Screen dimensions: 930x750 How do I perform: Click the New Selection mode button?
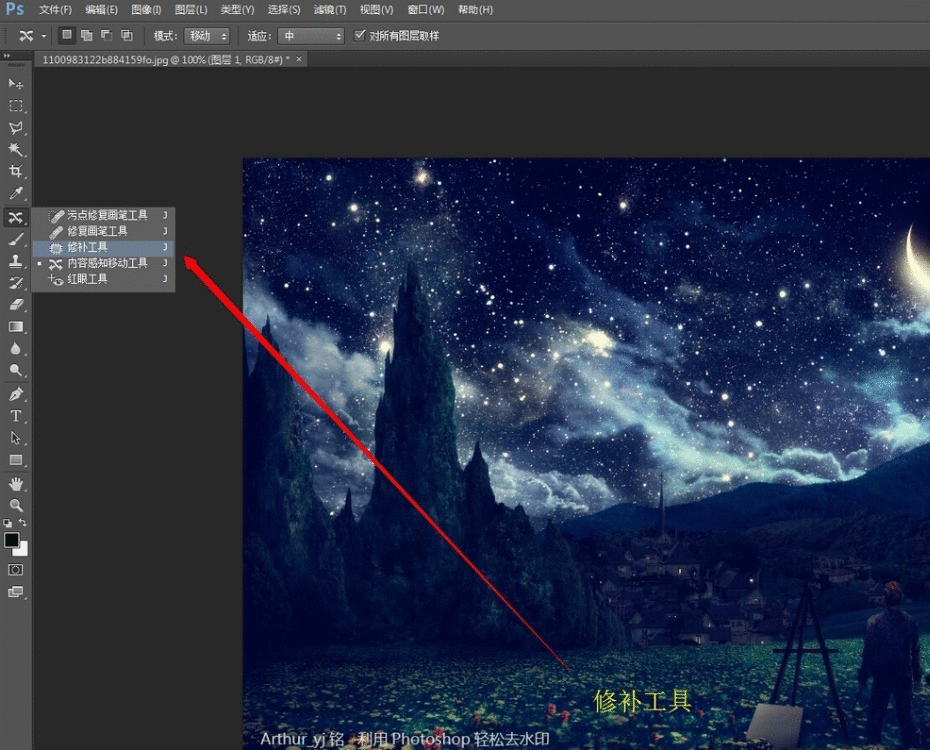point(67,36)
